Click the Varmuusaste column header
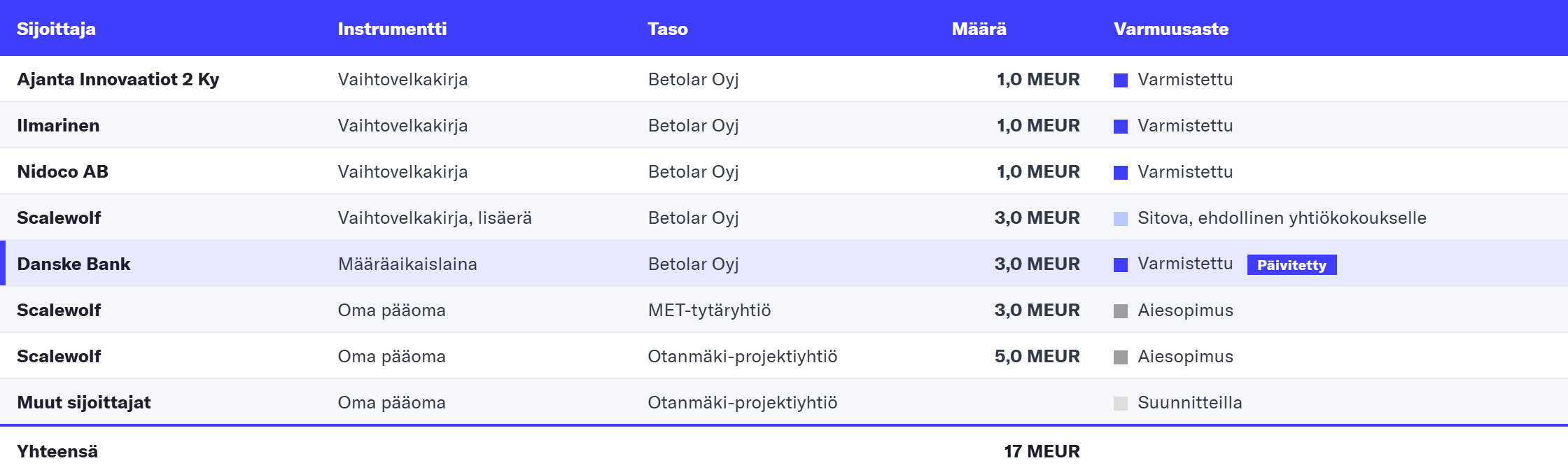 click(x=1171, y=29)
